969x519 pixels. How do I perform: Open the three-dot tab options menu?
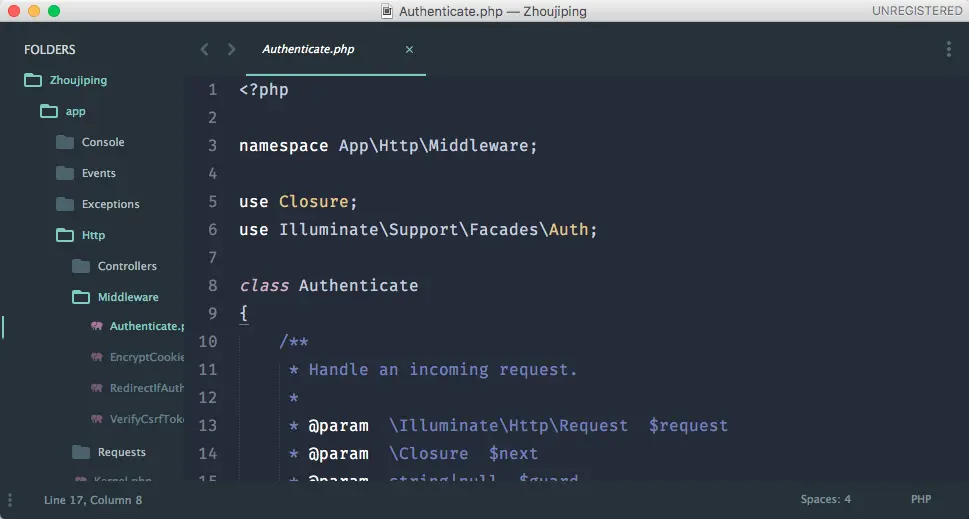click(949, 49)
